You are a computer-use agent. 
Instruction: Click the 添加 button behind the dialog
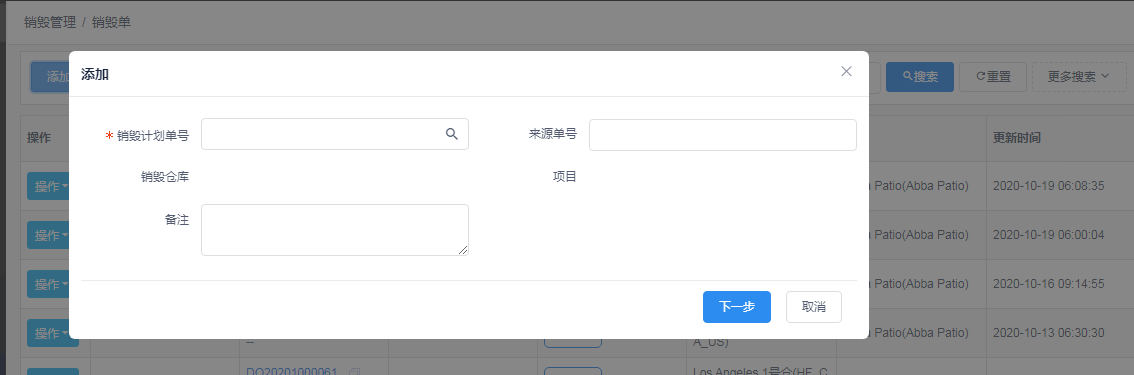click(50, 77)
